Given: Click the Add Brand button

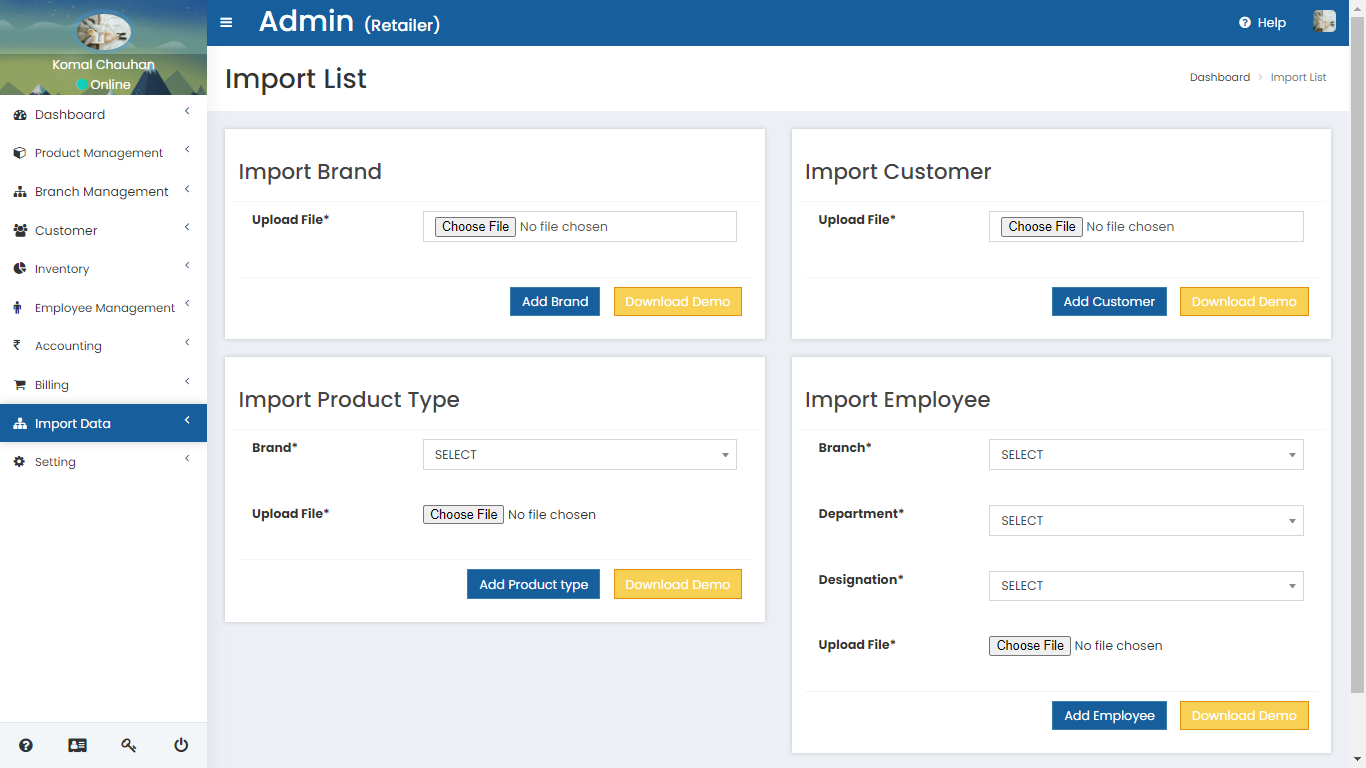Looking at the screenshot, I should click(x=555, y=302).
